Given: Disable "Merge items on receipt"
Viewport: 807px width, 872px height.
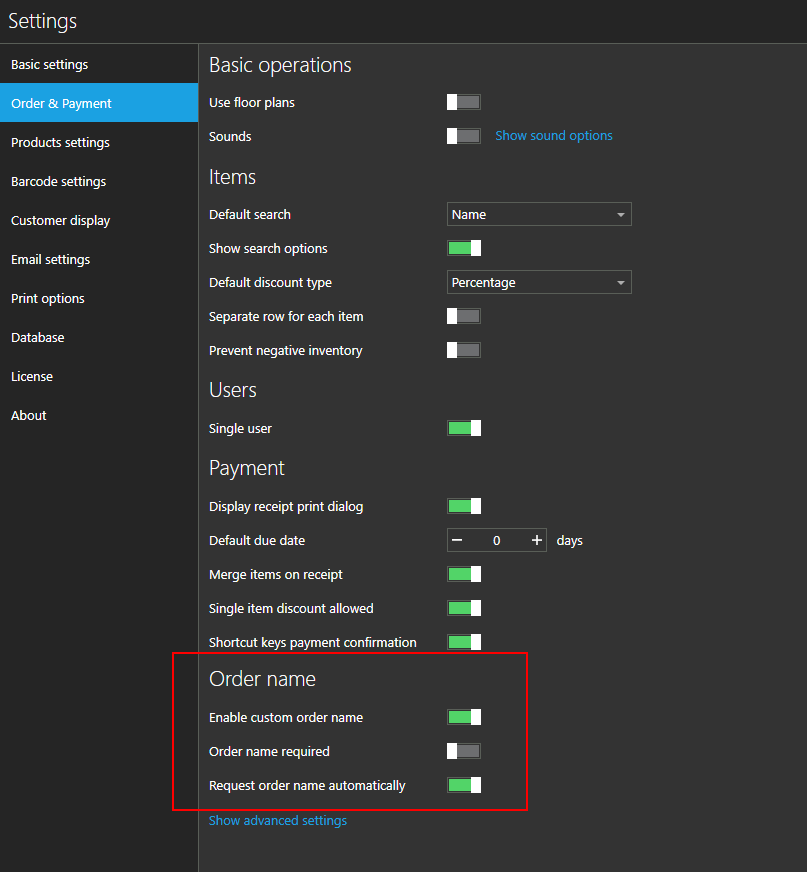Looking at the screenshot, I should tap(463, 574).
